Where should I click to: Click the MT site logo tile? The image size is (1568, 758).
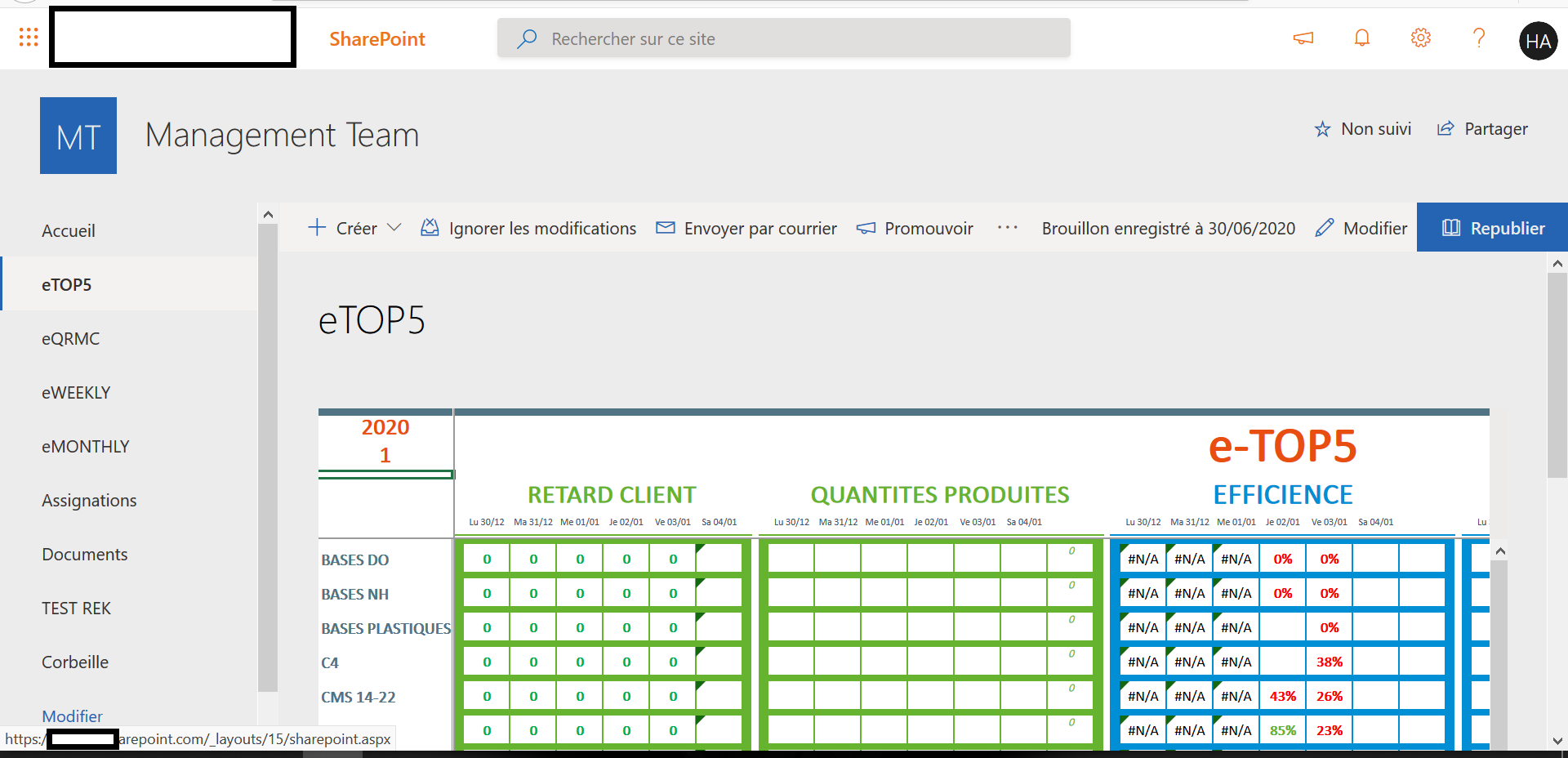[78, 136]
